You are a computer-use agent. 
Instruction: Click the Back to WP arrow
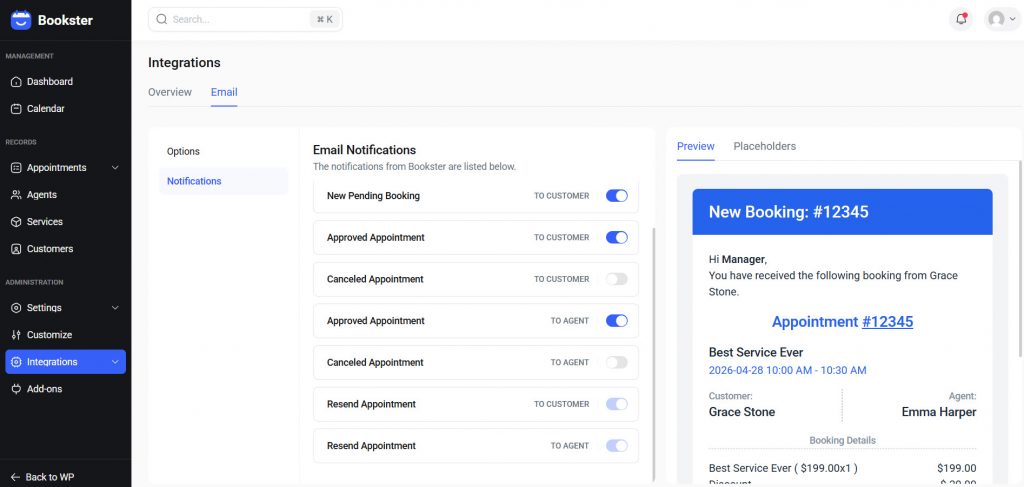point(15,477)
